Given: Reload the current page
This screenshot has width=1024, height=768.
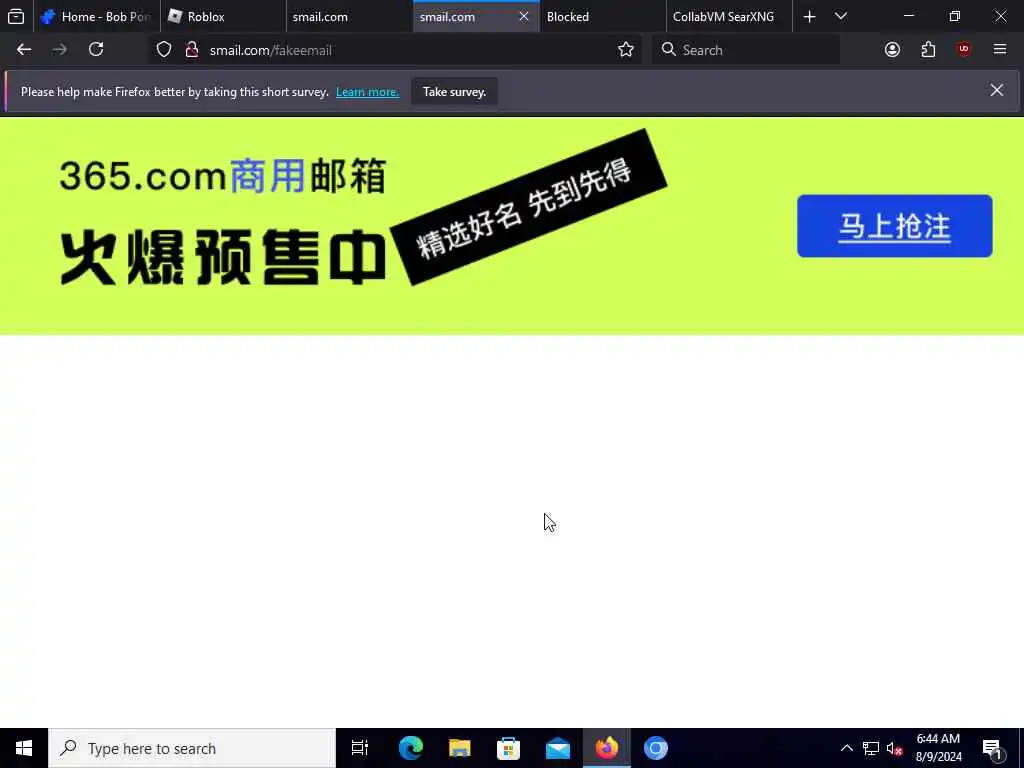Looking at the screenshot, I should [96, 50].
